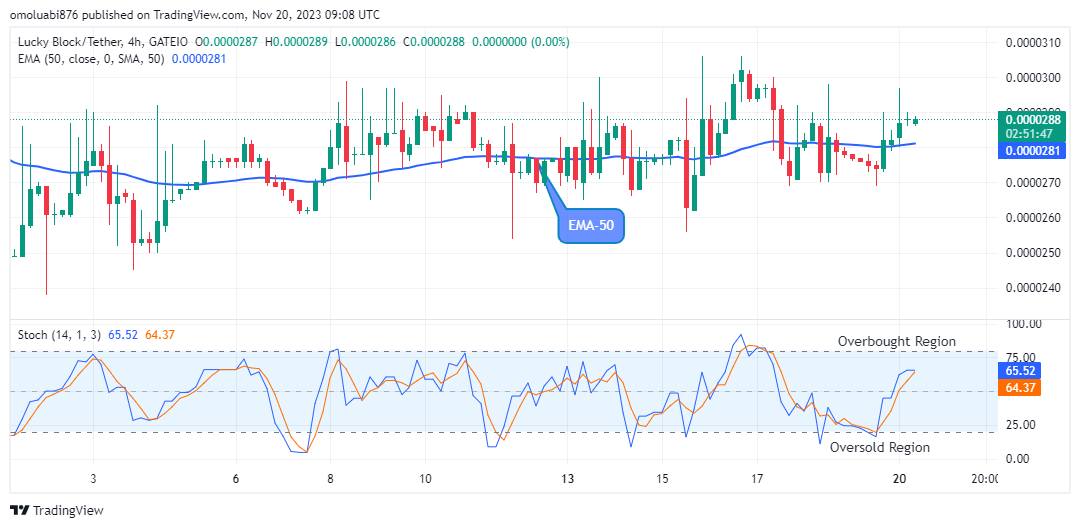Click the green current price tag 0.0000288
This screenshot has height=528, width=1080.
click(x=1031, y=118)
